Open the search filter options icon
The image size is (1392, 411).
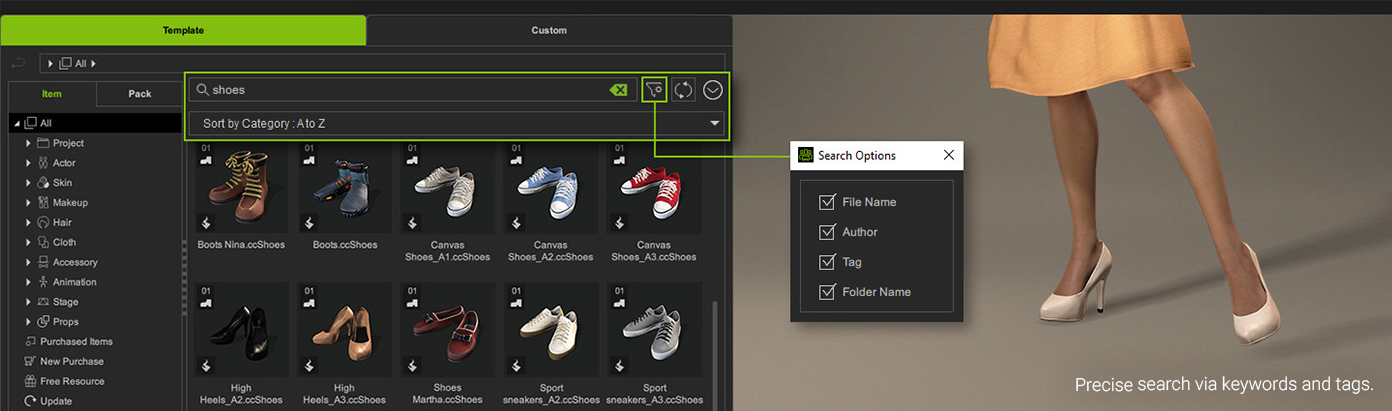tap(654, 90)
